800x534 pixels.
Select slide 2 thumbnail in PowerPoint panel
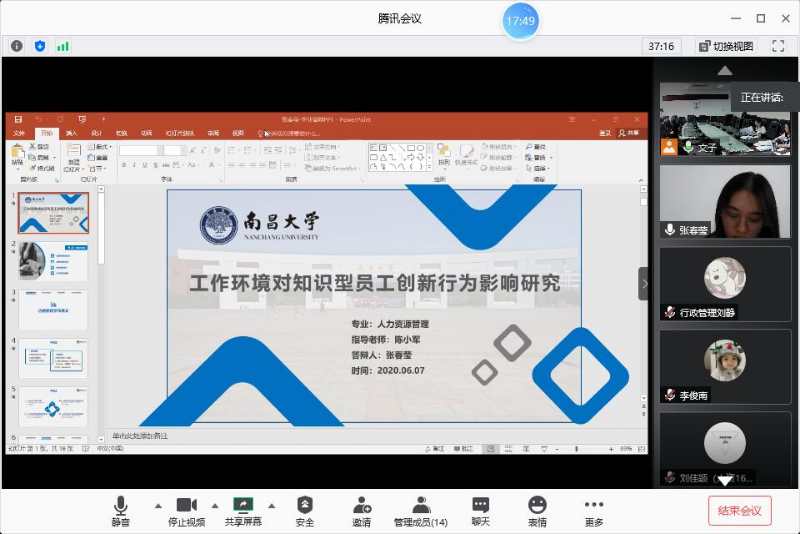click(x=54, y=261)
